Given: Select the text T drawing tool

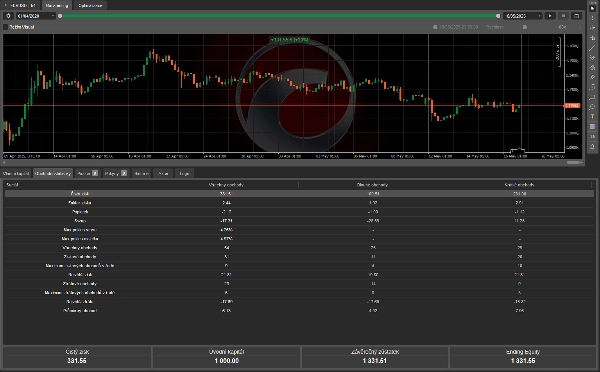Looking at the screenshot, I should pos(592,116).
